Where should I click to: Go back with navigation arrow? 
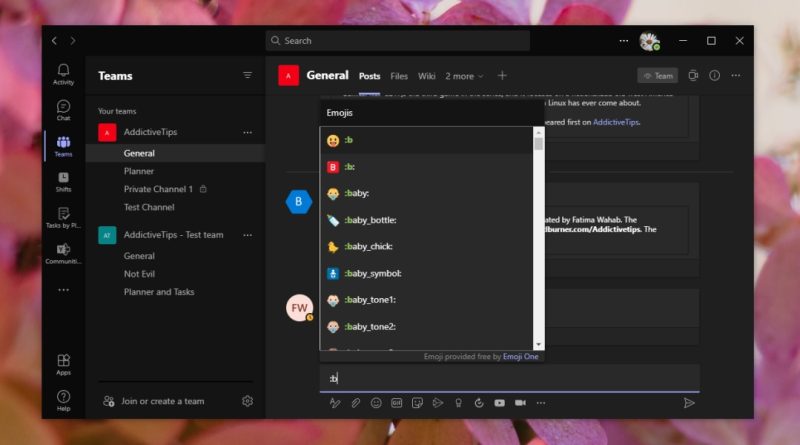coord(54,40)
